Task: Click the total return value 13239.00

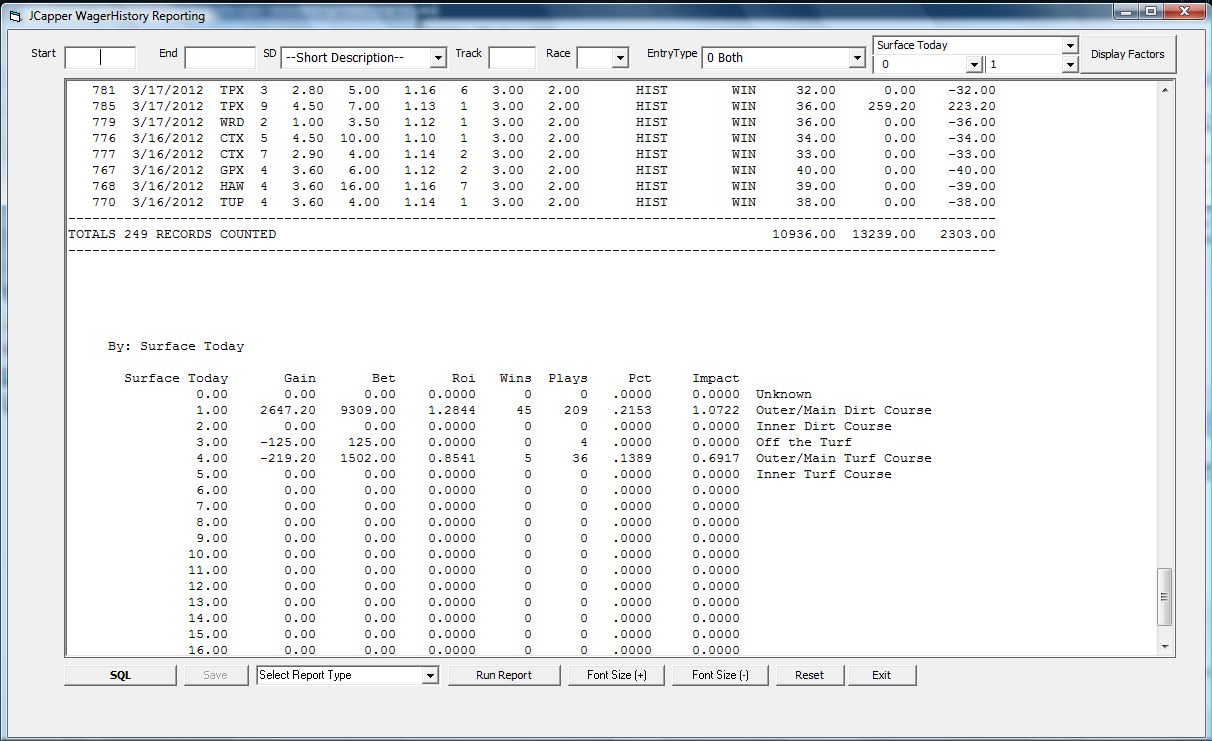Action: coord(884,234)
